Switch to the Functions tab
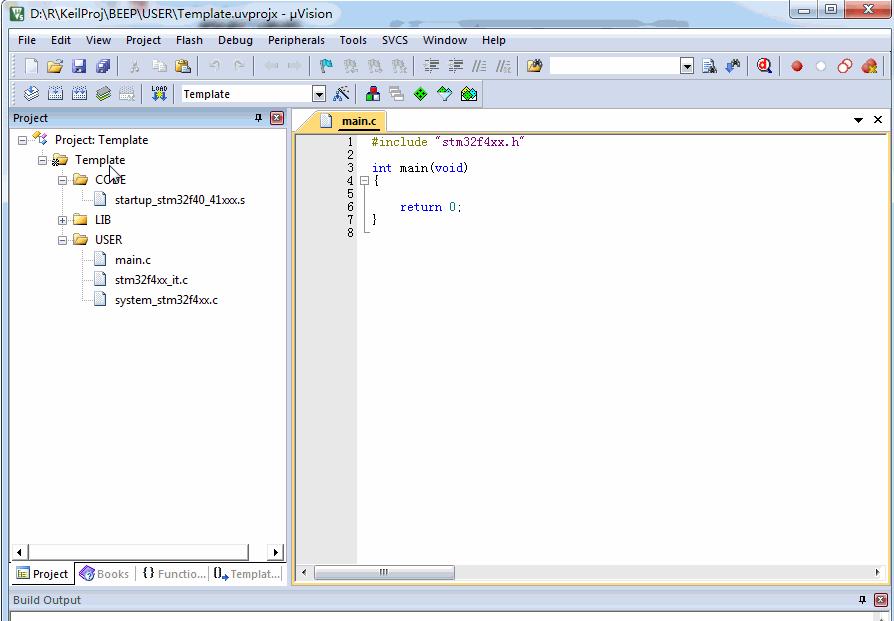Viewport: 894px width, 621px height. coord(174,574)
